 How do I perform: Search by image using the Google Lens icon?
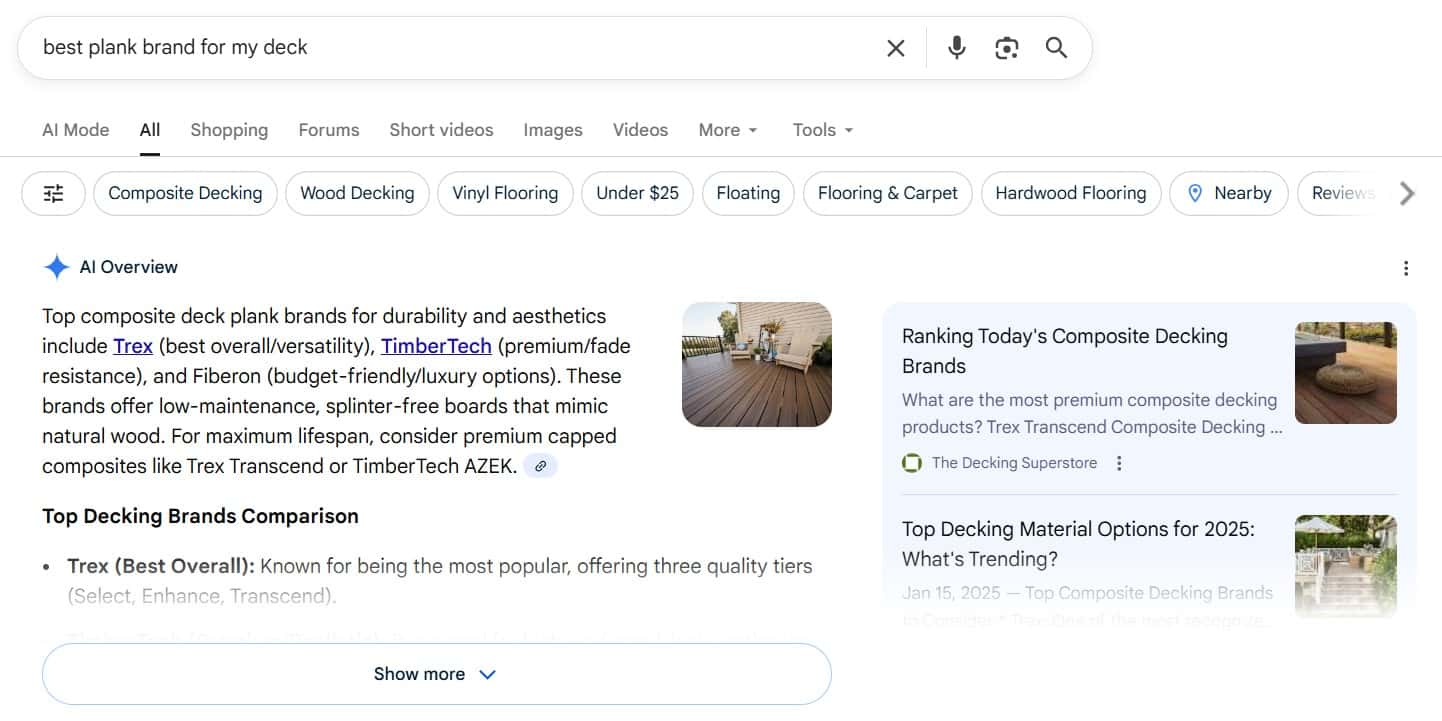(1006, 47)
